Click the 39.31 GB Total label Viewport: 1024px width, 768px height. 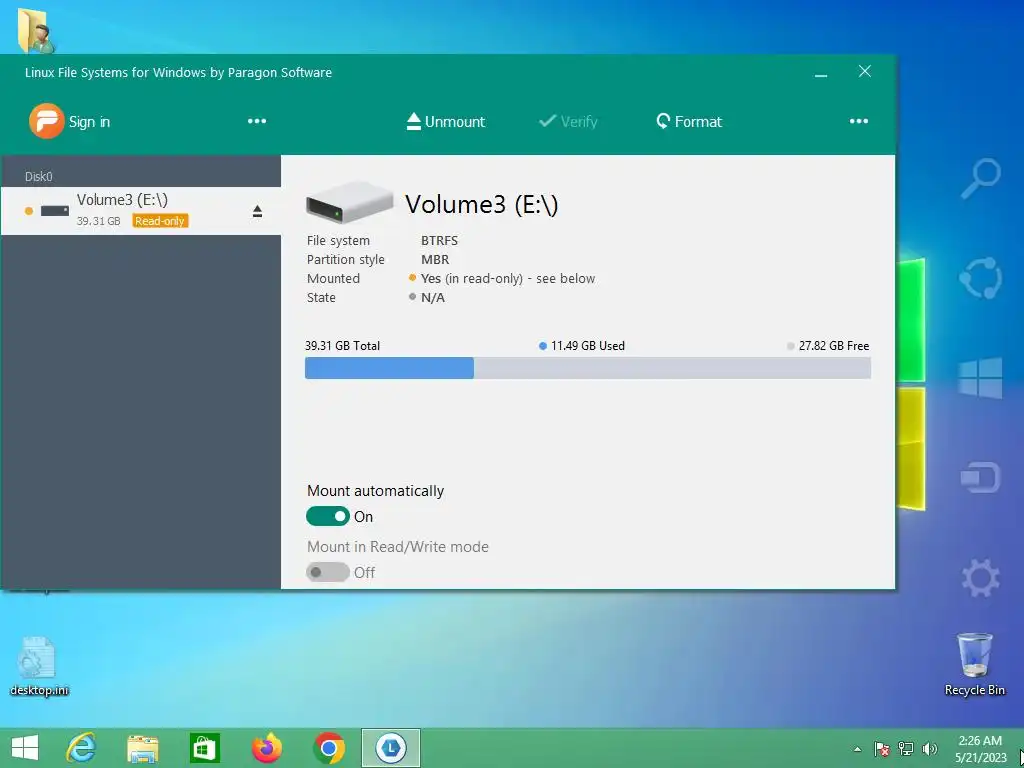(342, 346)
